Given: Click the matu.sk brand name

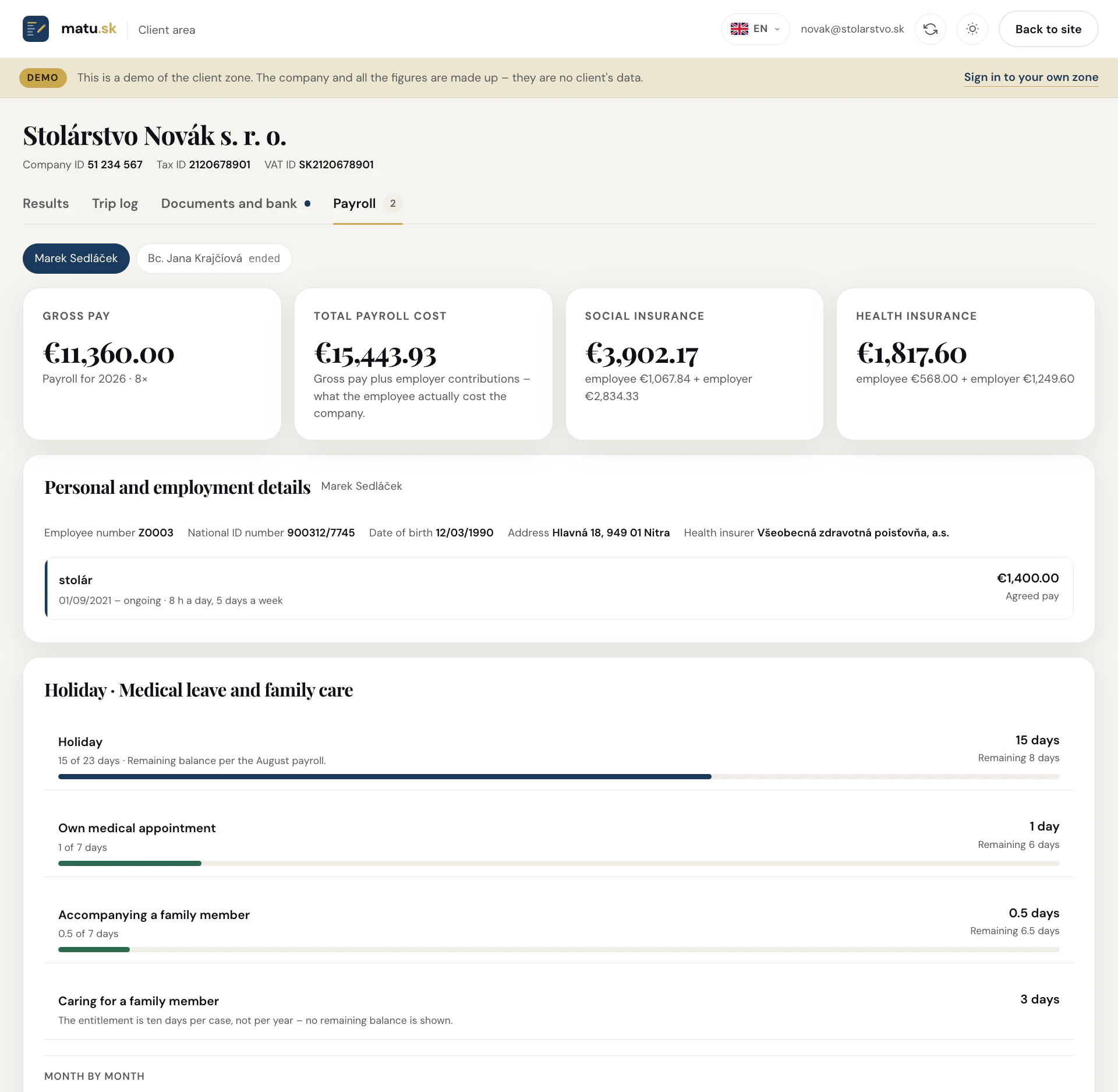Looking at the screenshot, I should (89, 29).
